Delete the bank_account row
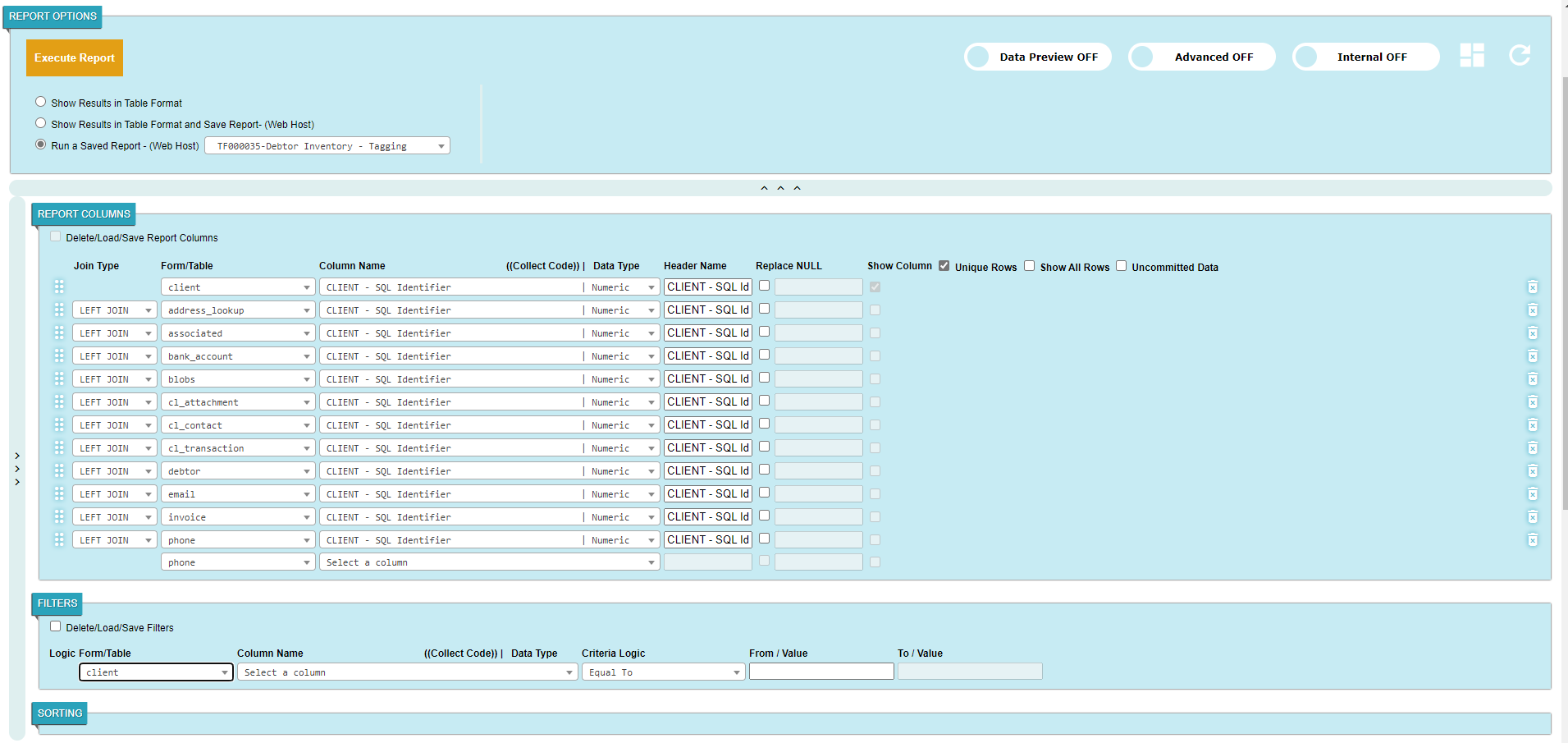This screenshot has width=1568, height=743. coord(1532,356)
